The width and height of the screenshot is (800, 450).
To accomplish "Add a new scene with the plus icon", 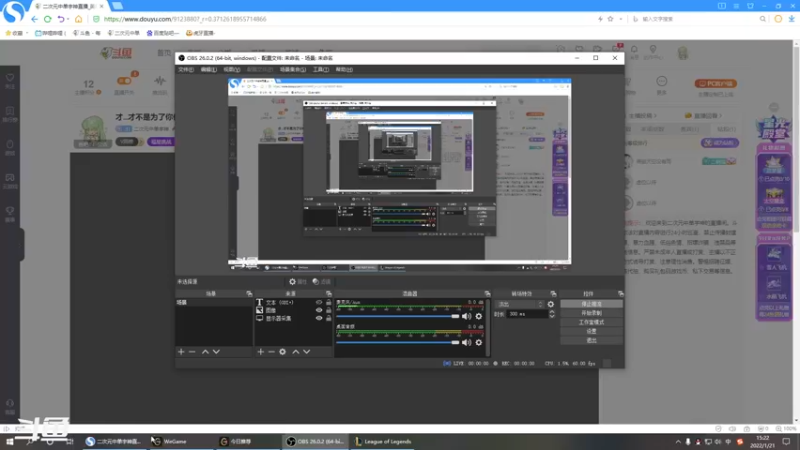I will click(x=181, y=352).
